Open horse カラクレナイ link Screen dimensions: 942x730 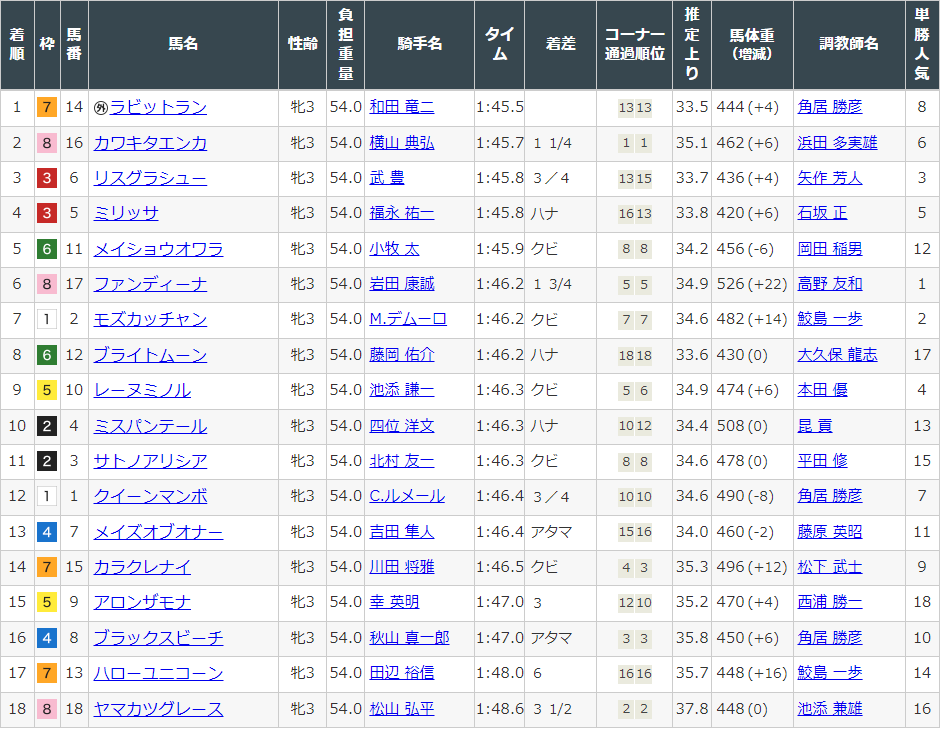coord(142,567)
